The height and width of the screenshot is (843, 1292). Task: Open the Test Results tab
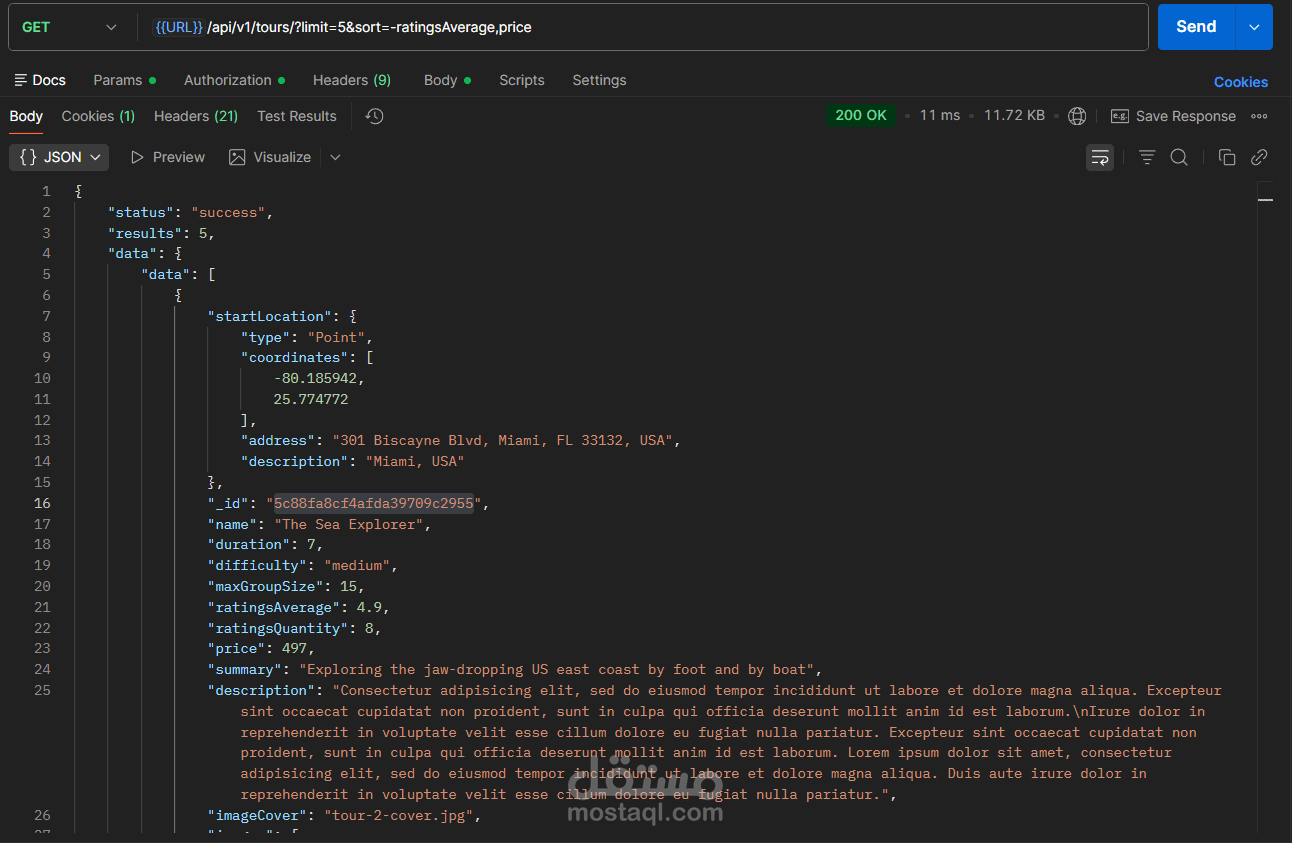[x=297, y=116]
